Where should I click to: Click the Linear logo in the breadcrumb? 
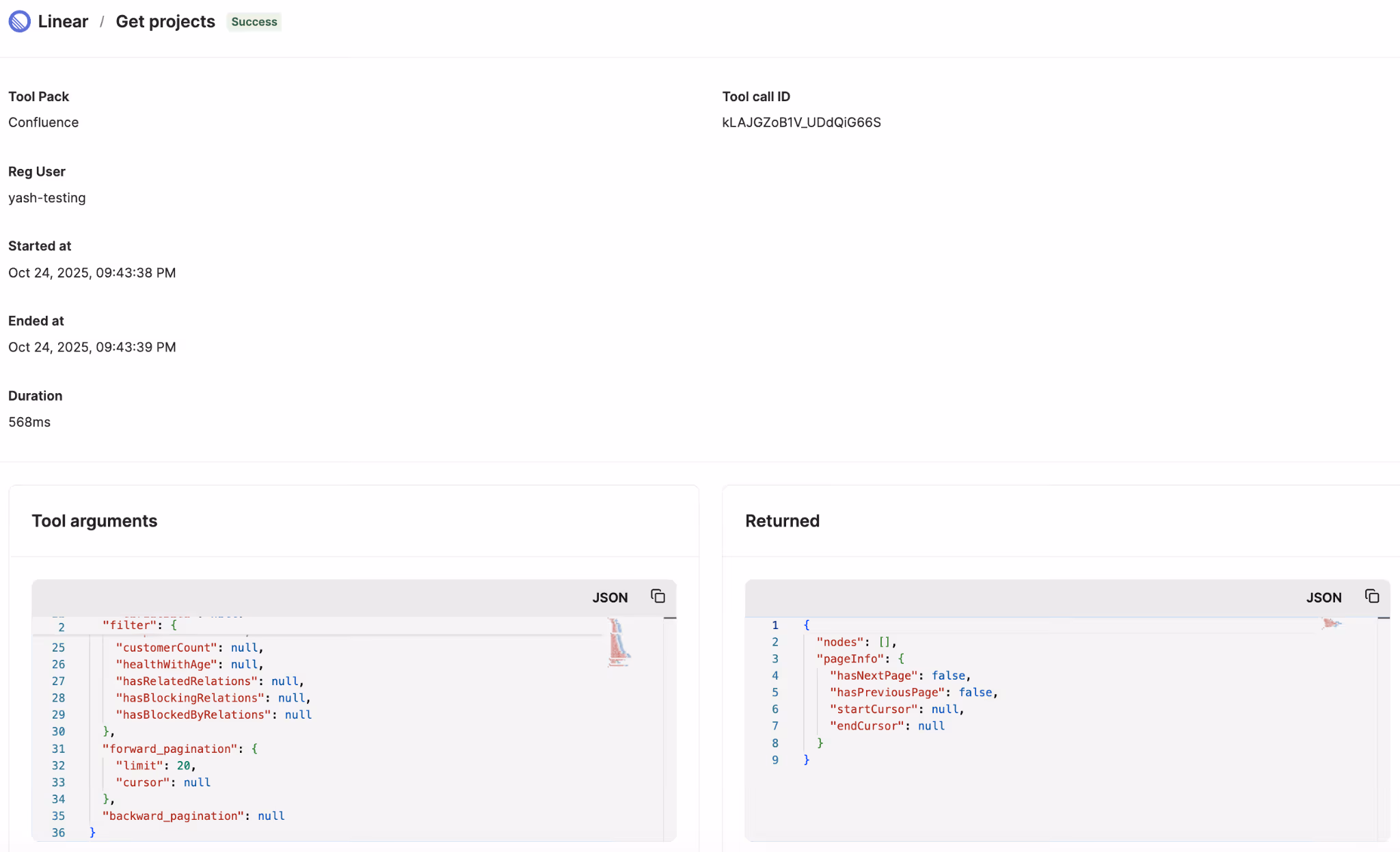click(19, 21)
